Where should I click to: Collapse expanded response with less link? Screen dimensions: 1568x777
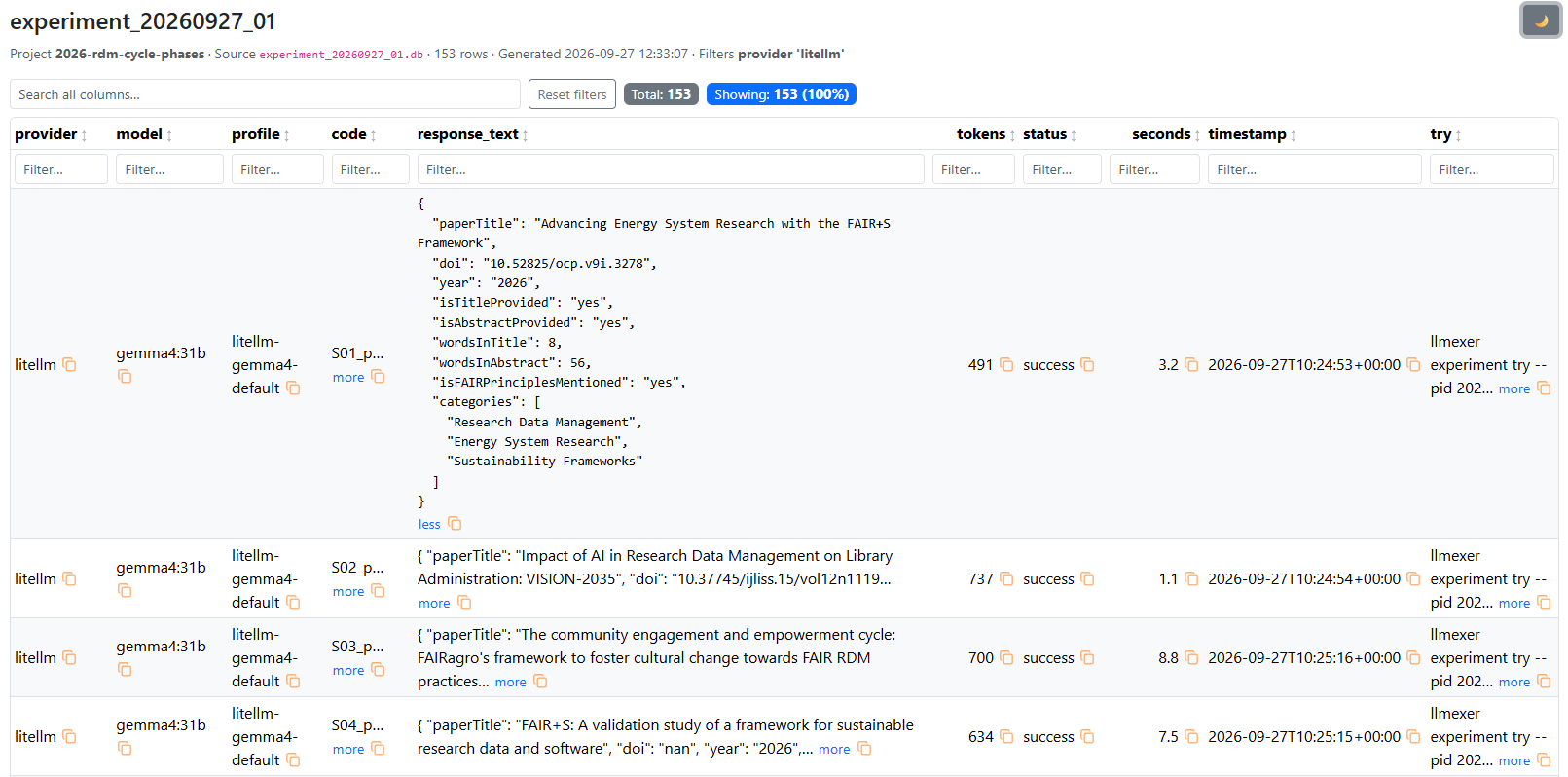pyautogui.click(x=429, y=524)
